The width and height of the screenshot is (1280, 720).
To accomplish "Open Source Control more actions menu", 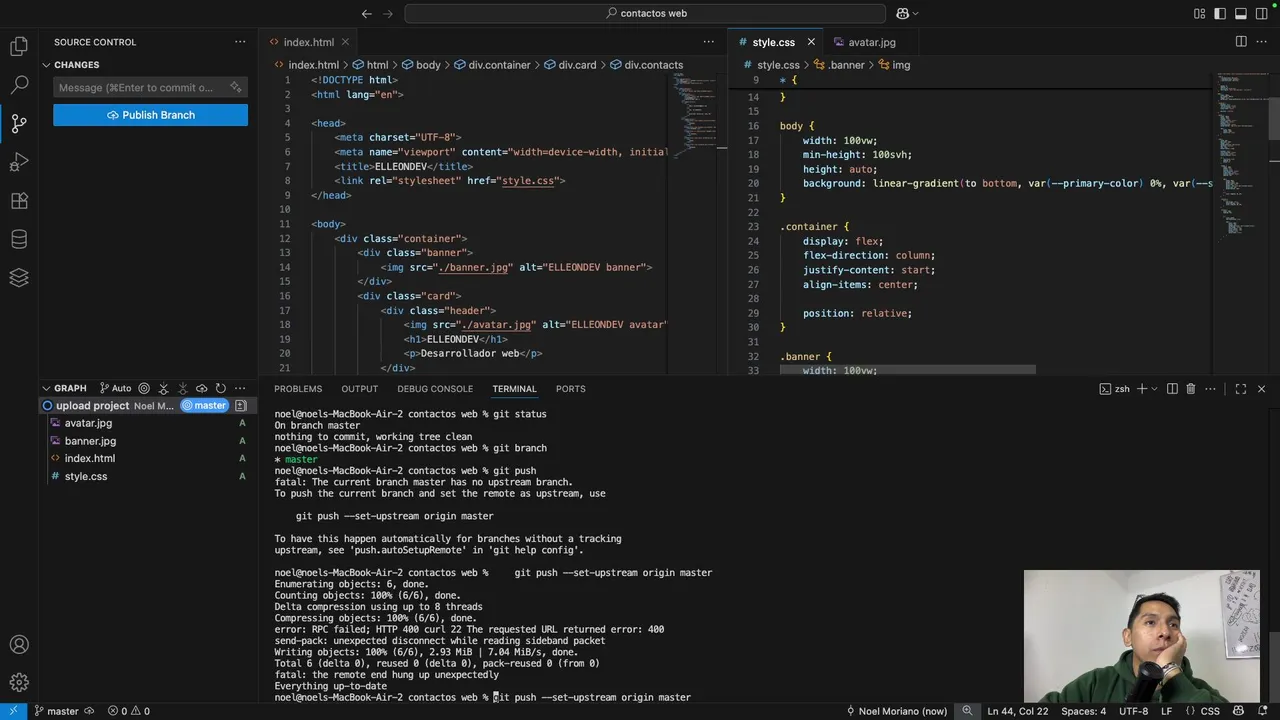I will (240, 42).
